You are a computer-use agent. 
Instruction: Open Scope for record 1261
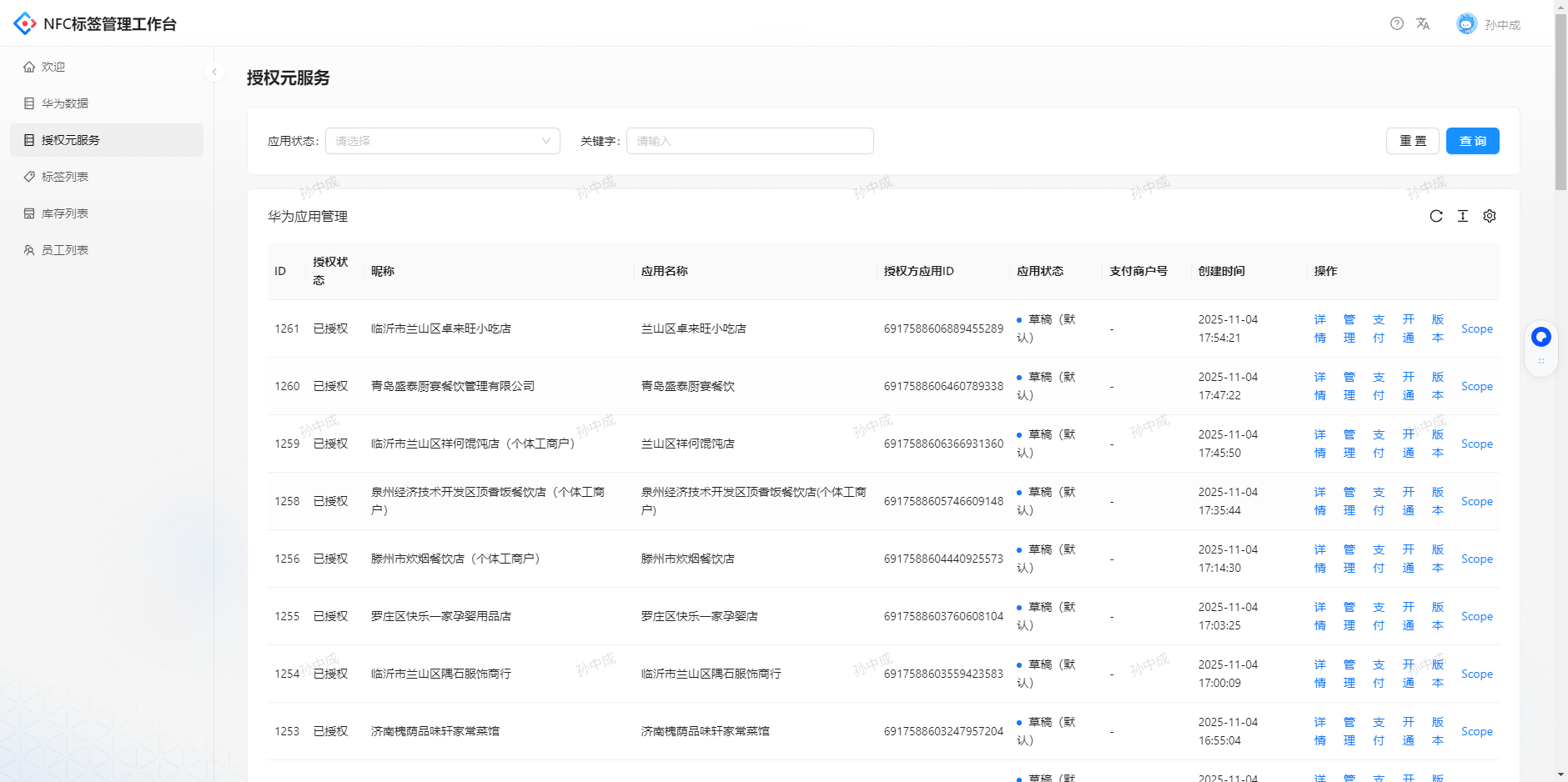pyautogui.click(x=1476, y=328)
